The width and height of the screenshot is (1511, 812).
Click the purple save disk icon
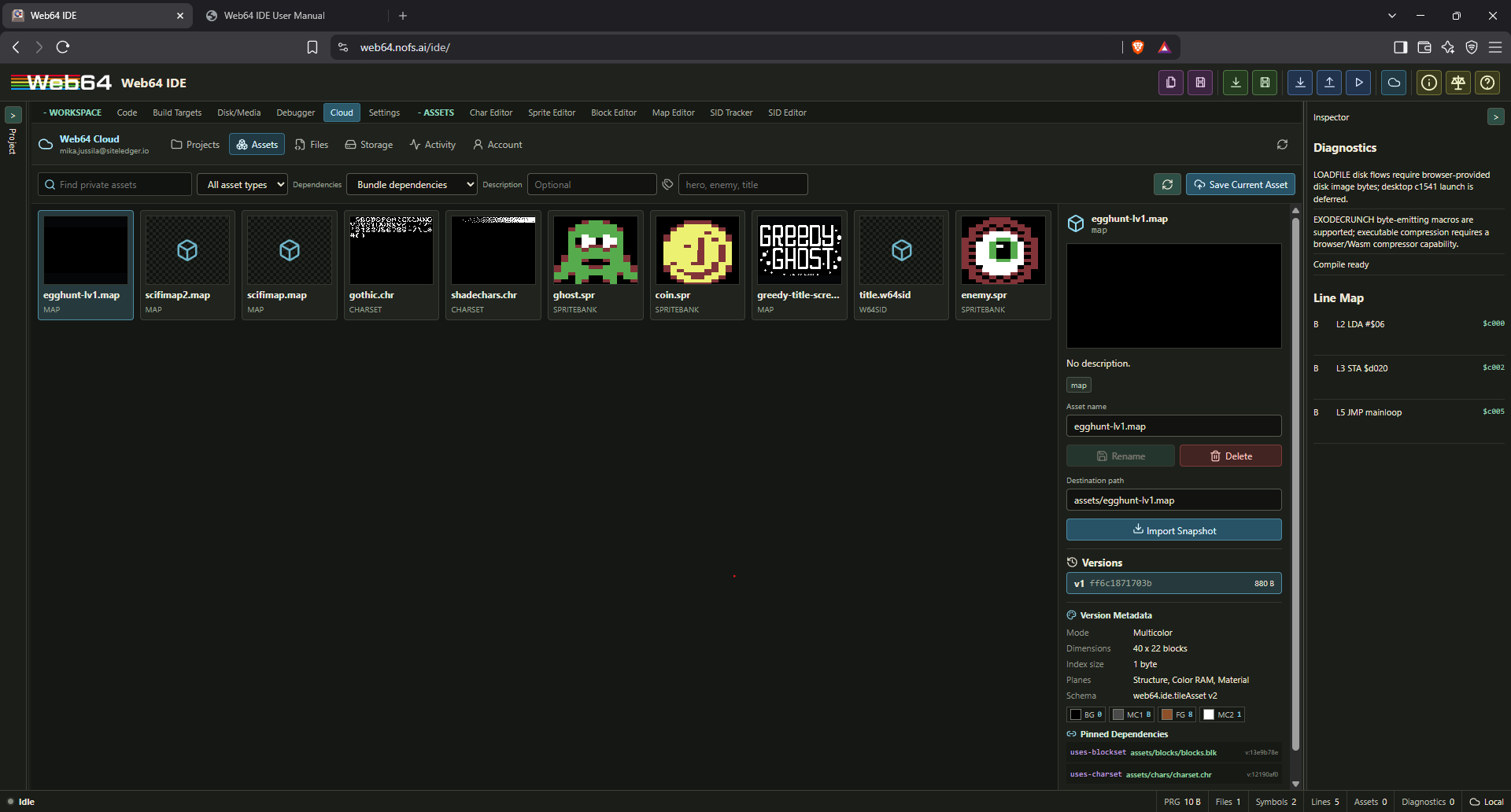coord(1200,83)
